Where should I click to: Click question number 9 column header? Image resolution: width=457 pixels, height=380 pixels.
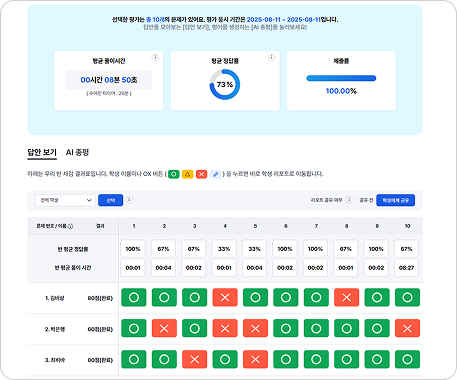pos(377,226)
